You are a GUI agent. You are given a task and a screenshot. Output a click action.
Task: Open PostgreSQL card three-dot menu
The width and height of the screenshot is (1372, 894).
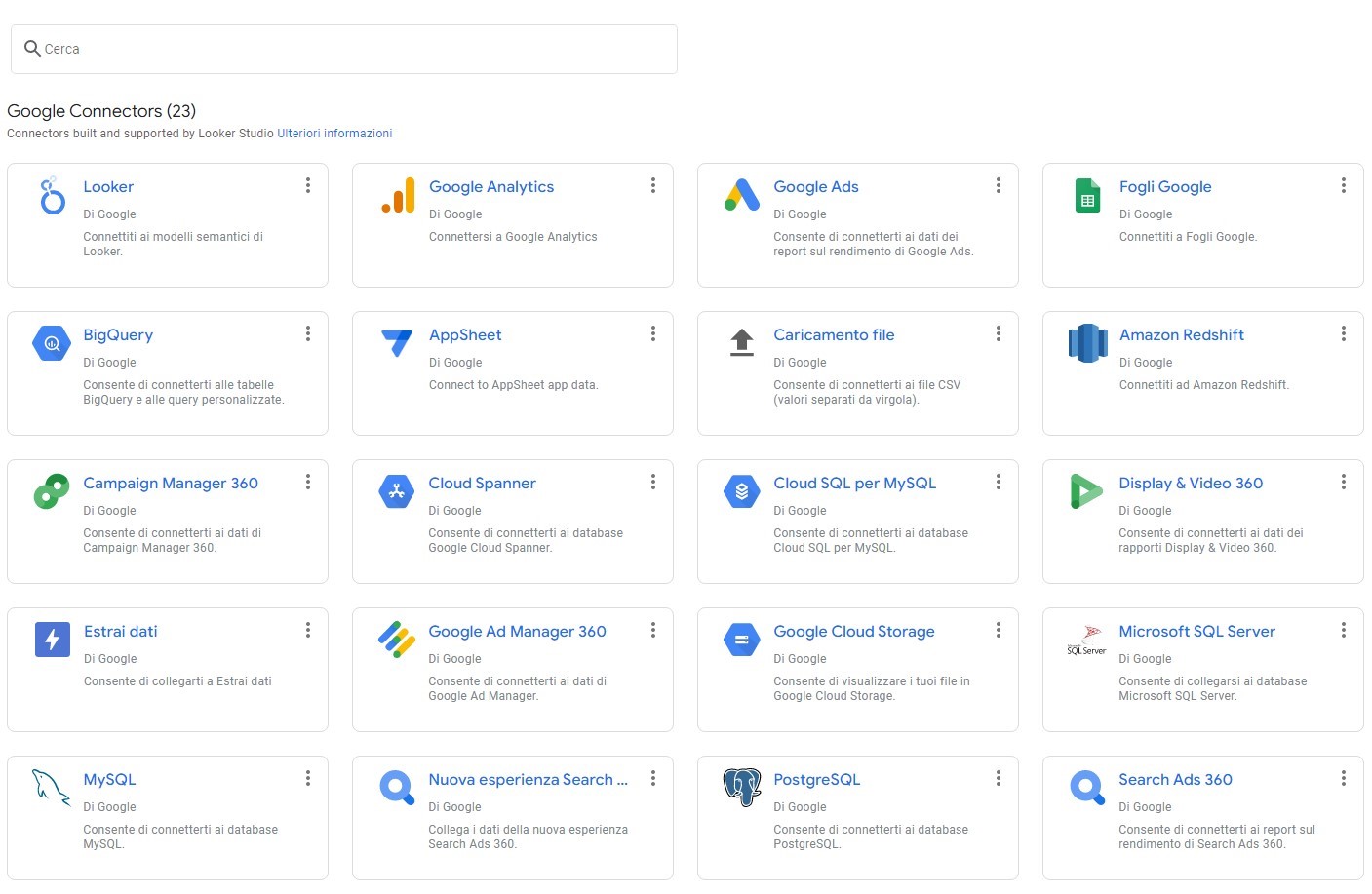click(999, 778)
